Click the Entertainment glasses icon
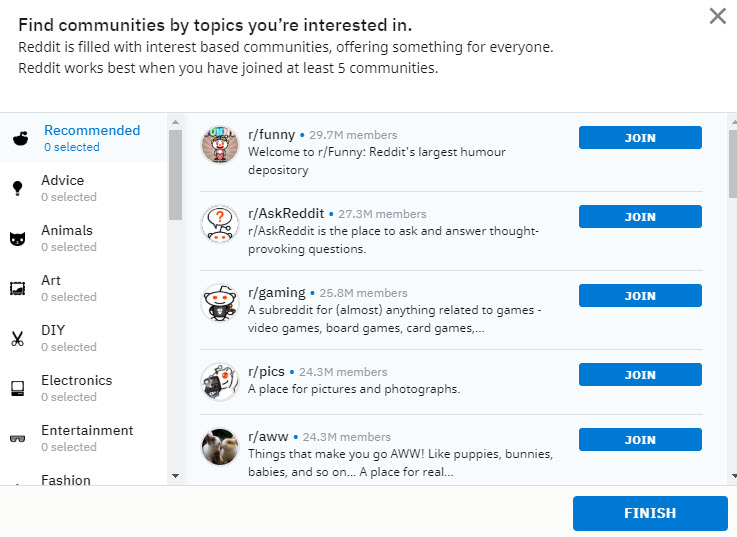Image resolution: width=737 pixels, height=537 pixels. 17,439
